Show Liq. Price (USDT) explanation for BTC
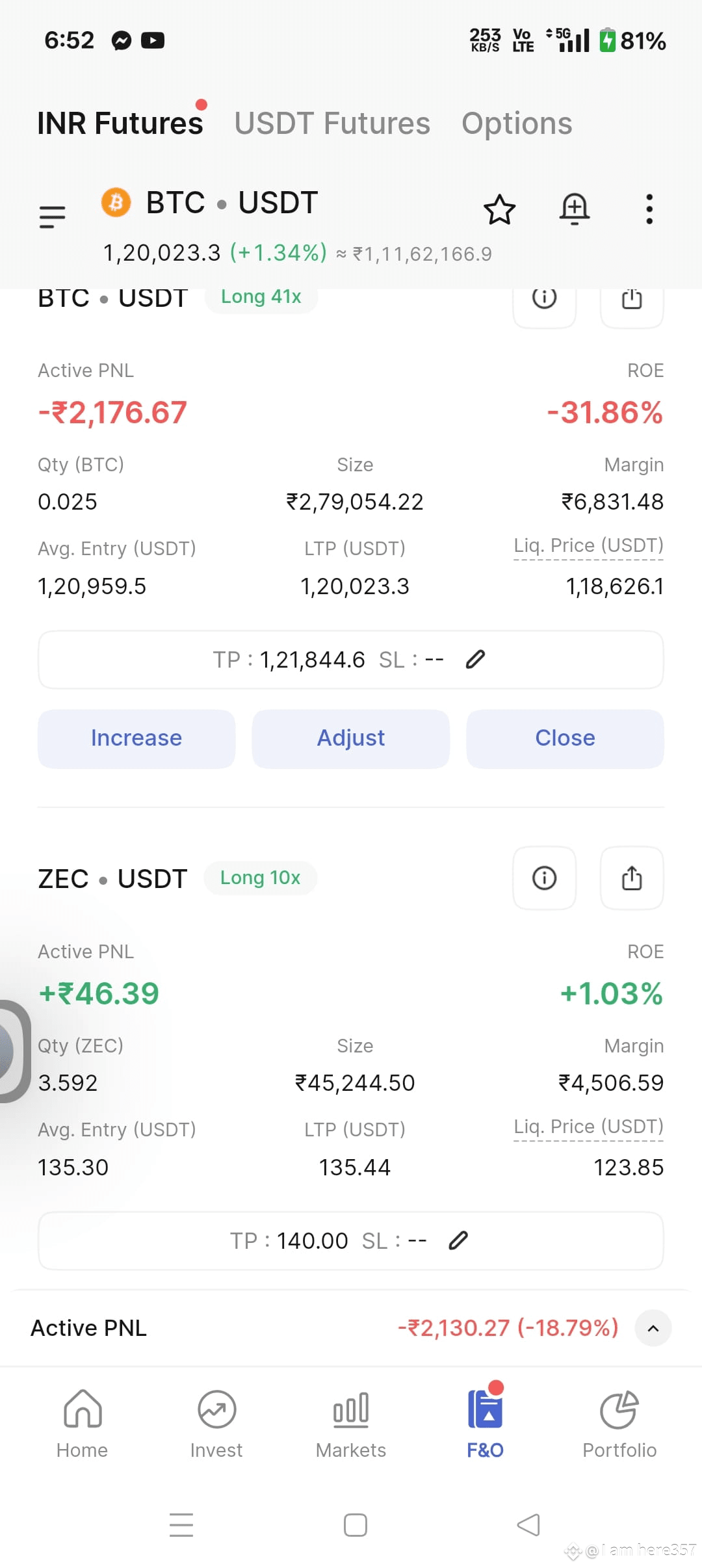 pyautogui.click(x=588, y=545)
